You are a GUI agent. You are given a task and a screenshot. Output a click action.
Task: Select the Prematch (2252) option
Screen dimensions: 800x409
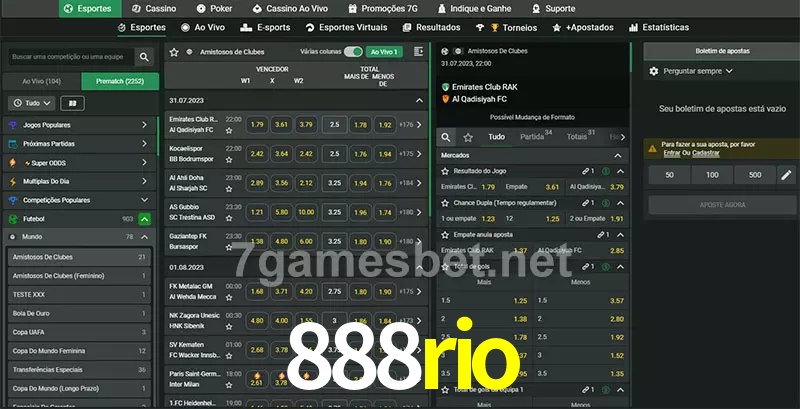point(118,81)
